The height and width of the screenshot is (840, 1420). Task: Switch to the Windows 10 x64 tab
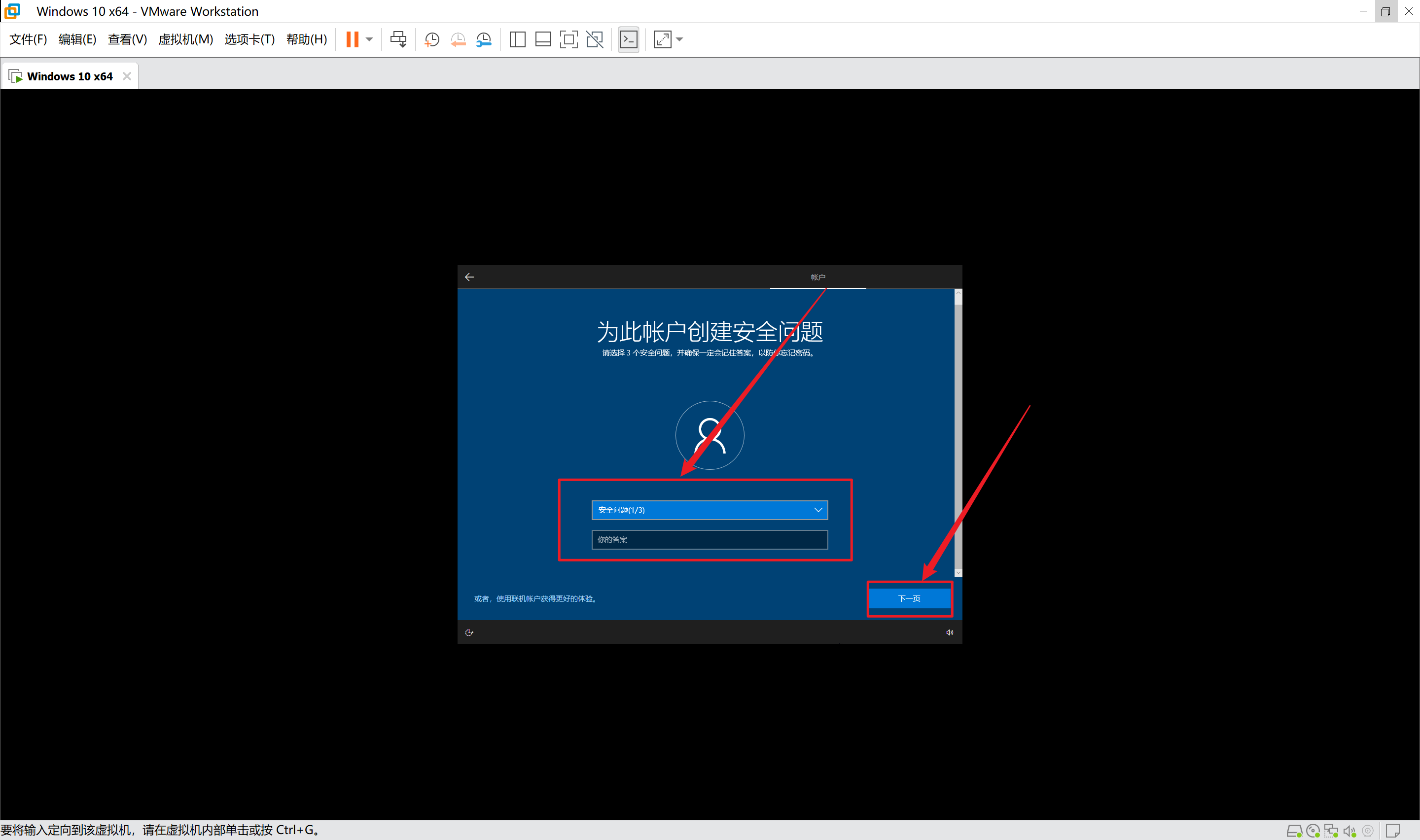coord(69,76)
